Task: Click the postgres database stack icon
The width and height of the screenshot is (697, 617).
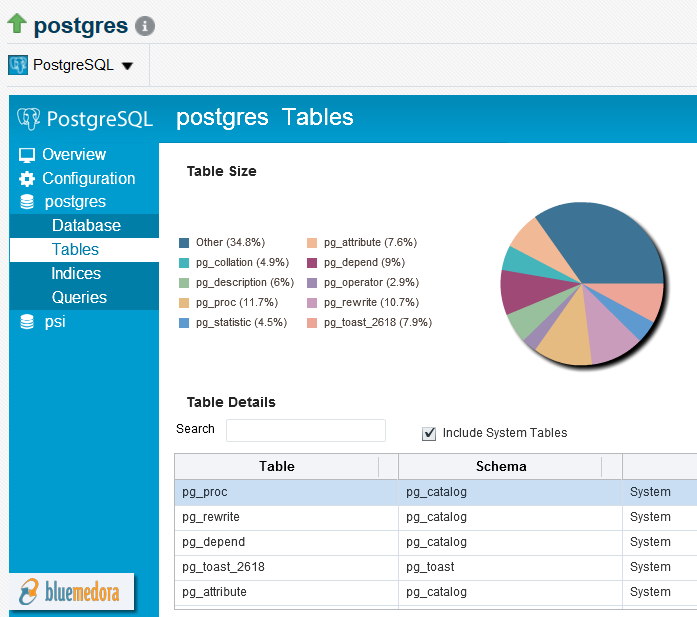Action: (27, 202)
